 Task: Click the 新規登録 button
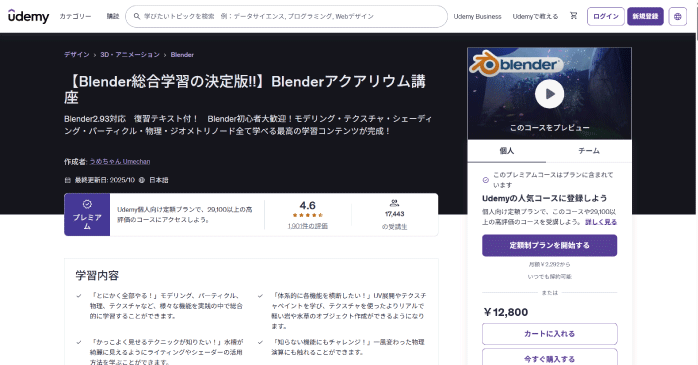[x=645, y=16]
